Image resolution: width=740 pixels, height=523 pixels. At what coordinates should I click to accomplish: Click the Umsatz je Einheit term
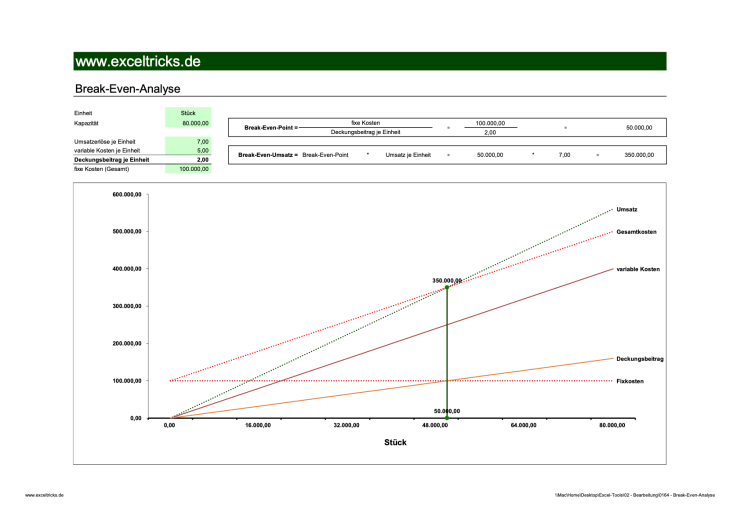[x=408, y=155]
